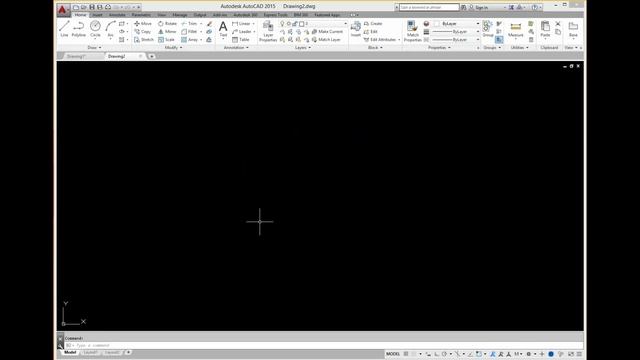Toggle grid display in status bar

(x=406, y=354)
